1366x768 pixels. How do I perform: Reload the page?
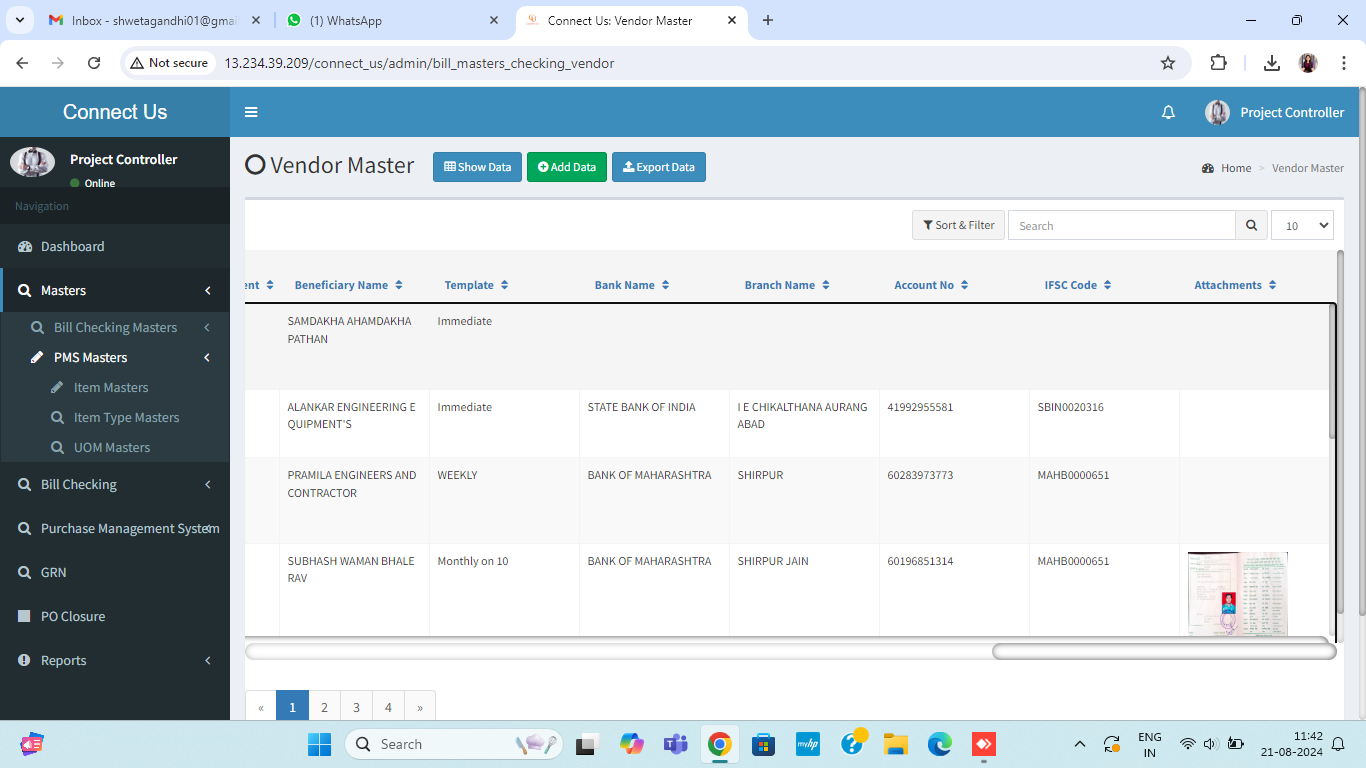(x=94, y=63)
